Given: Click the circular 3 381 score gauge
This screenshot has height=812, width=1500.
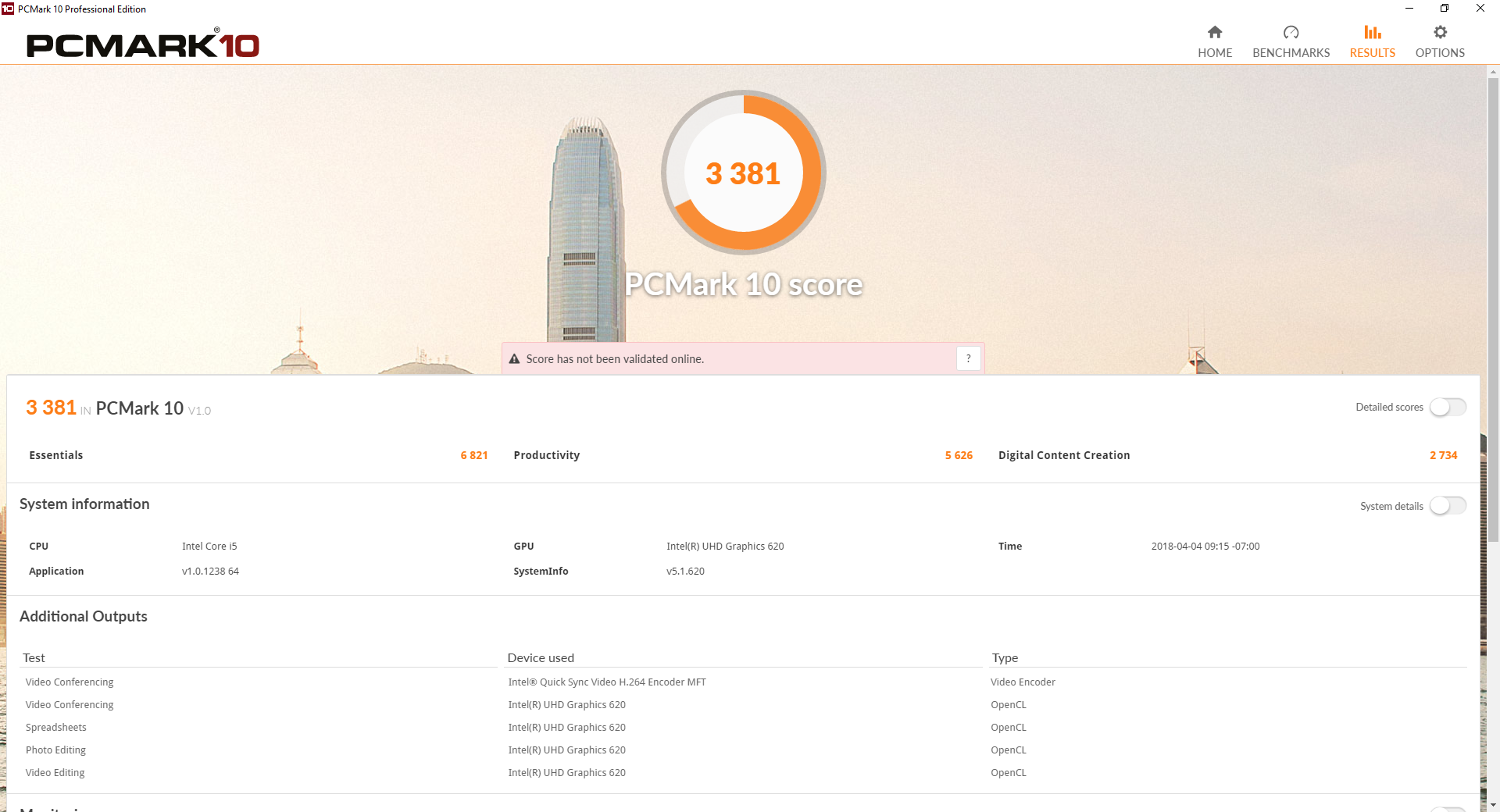Looking at the screenshot, I should 743,173.
